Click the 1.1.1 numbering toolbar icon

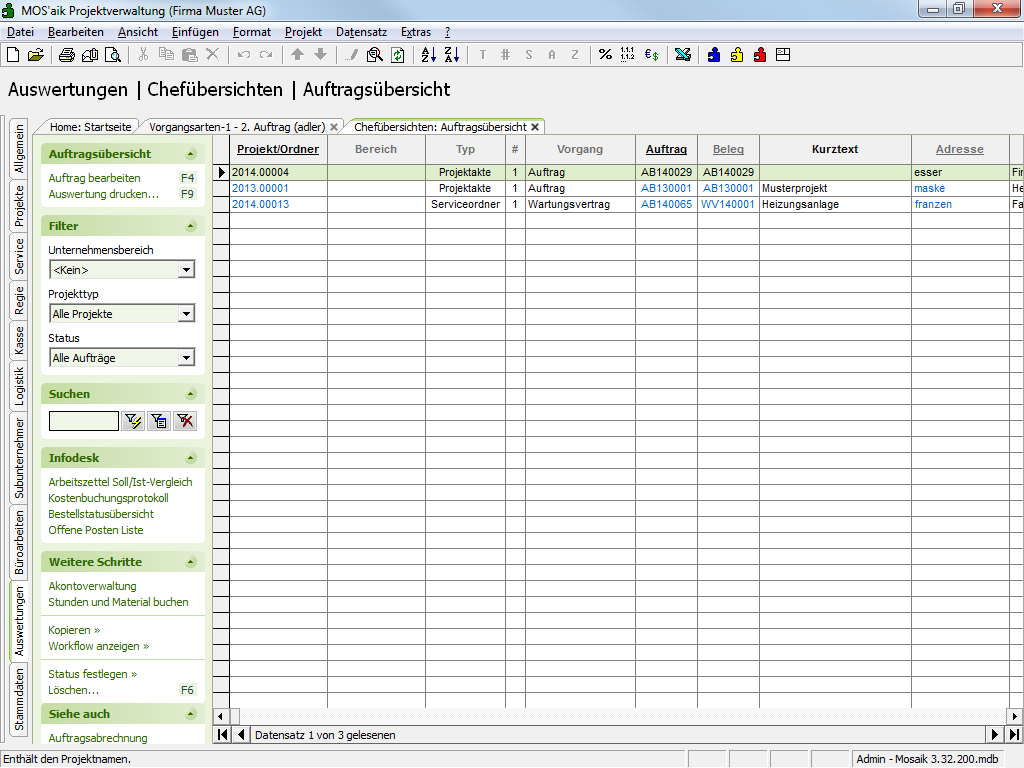pyautogui.click(x=628, y=55)
